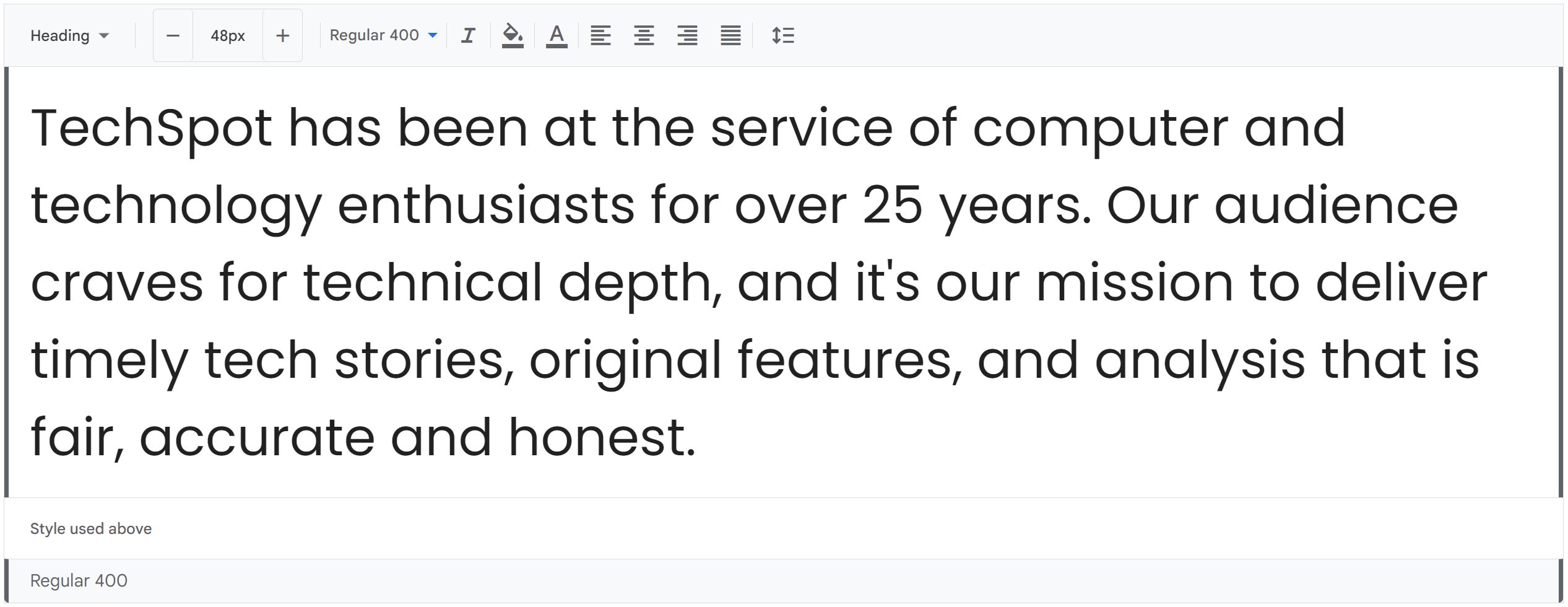Image resolution: width=1568 pixels, height=607 pixels.
Task: Place cursor after 'honest.' in preview text
Action: click(x=698, y=437)
